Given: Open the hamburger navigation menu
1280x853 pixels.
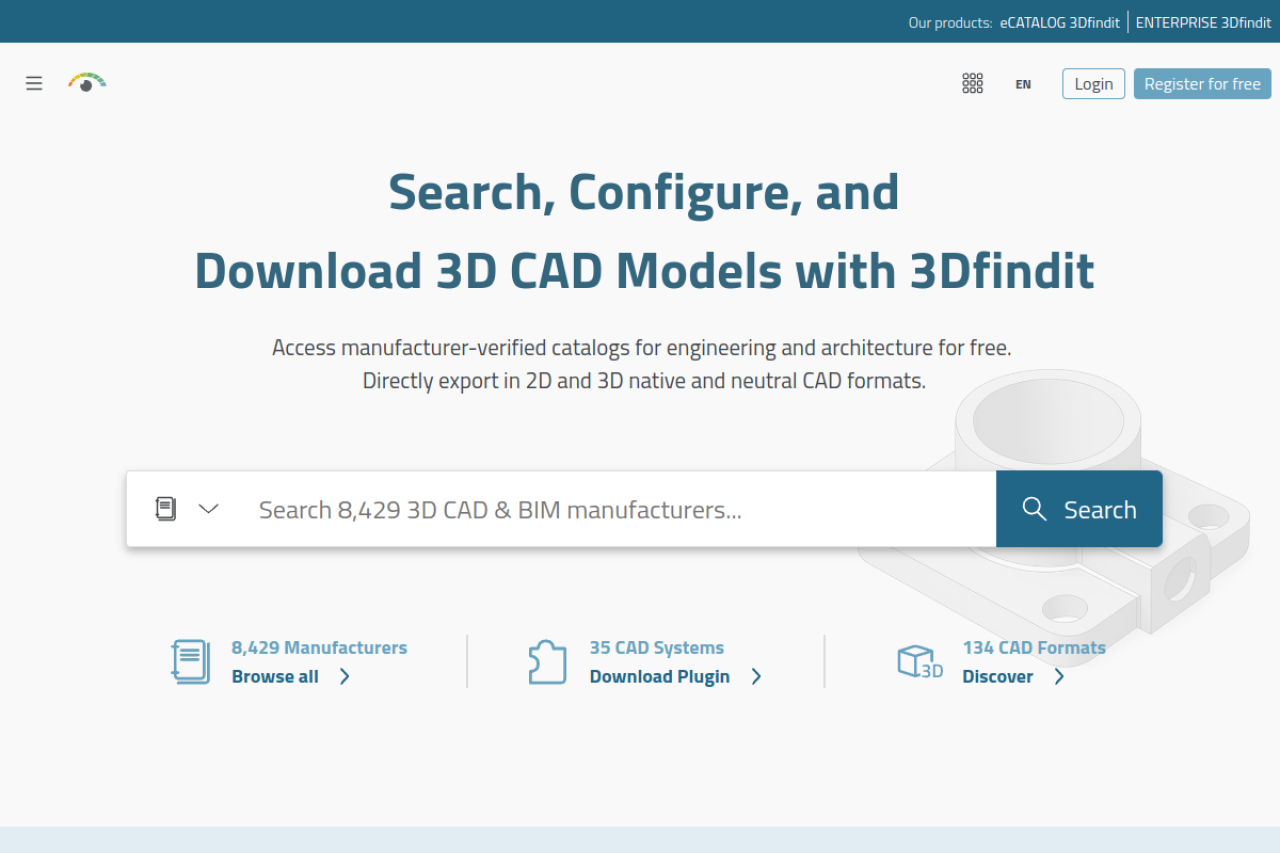Looking at the screenshot, I should pyautogui.click(x=34, y=83).
